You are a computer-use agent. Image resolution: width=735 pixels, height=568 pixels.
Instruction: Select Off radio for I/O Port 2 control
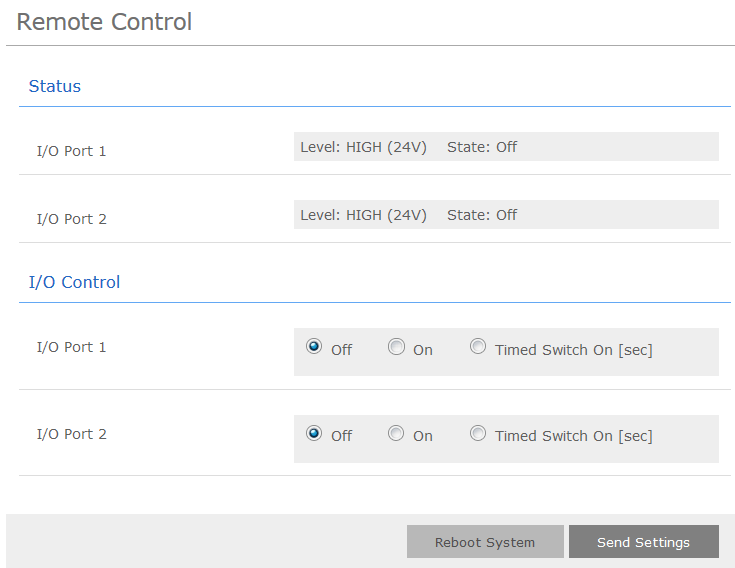point(314,434)
